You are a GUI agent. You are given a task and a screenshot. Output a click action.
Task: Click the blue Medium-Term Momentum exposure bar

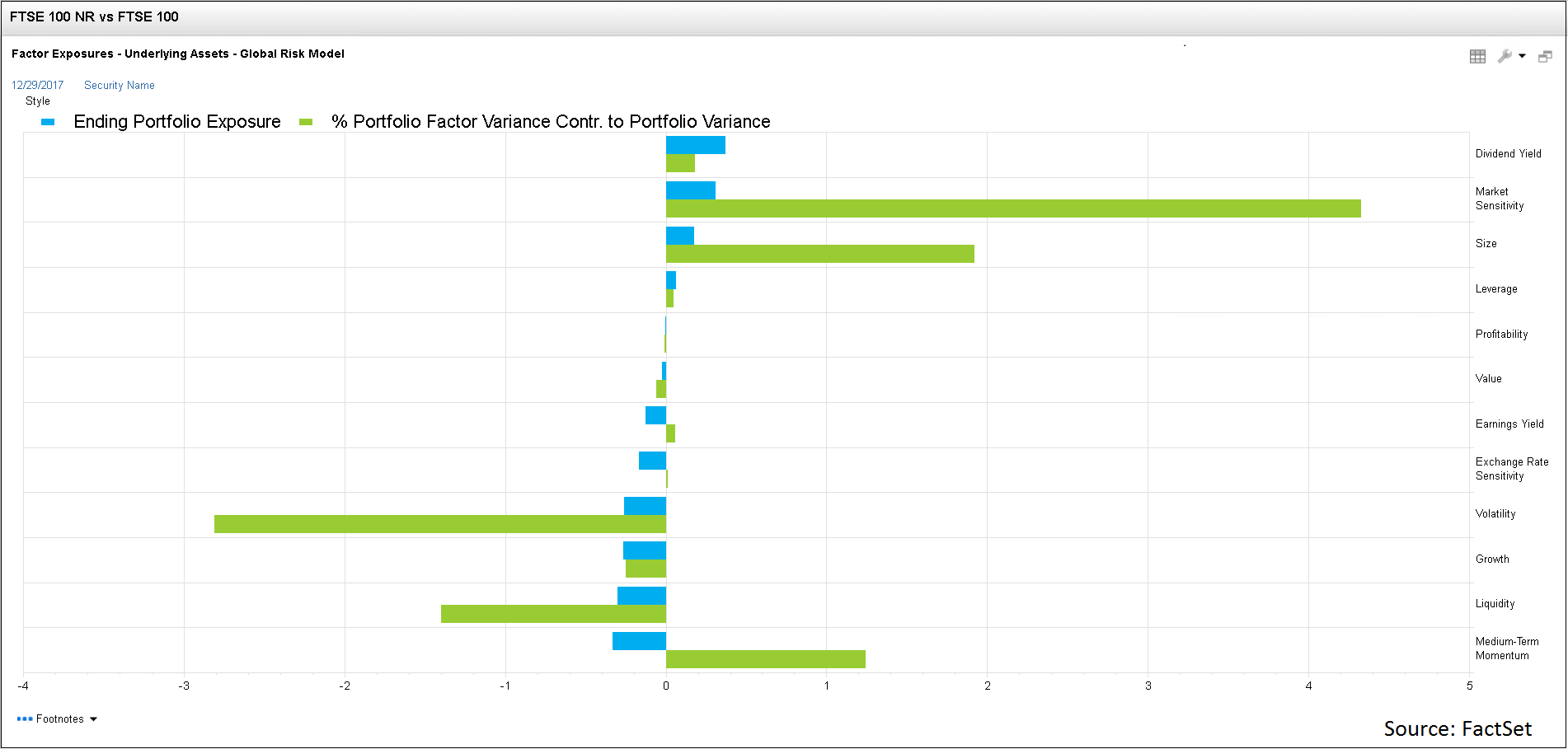(639, 641)
